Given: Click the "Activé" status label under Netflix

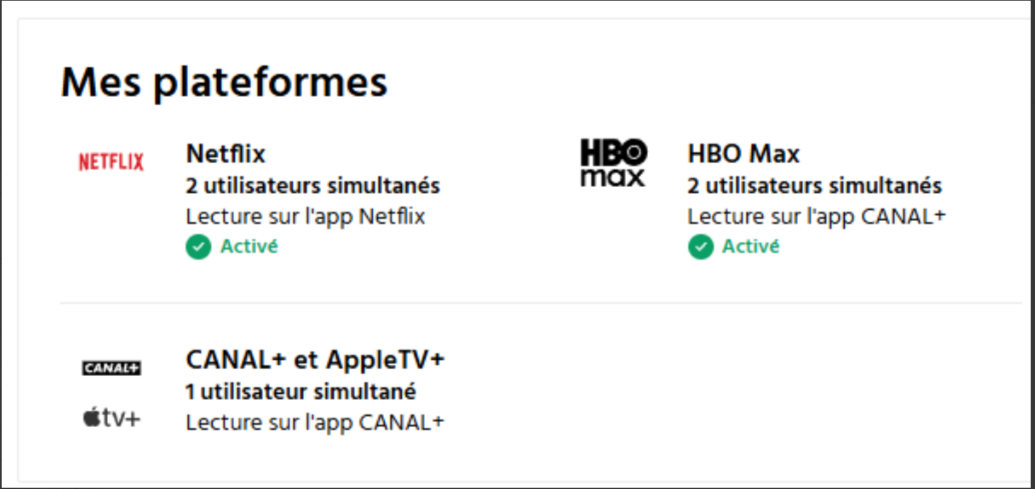Looking at the screenshot, I should [x=249, y=247].
